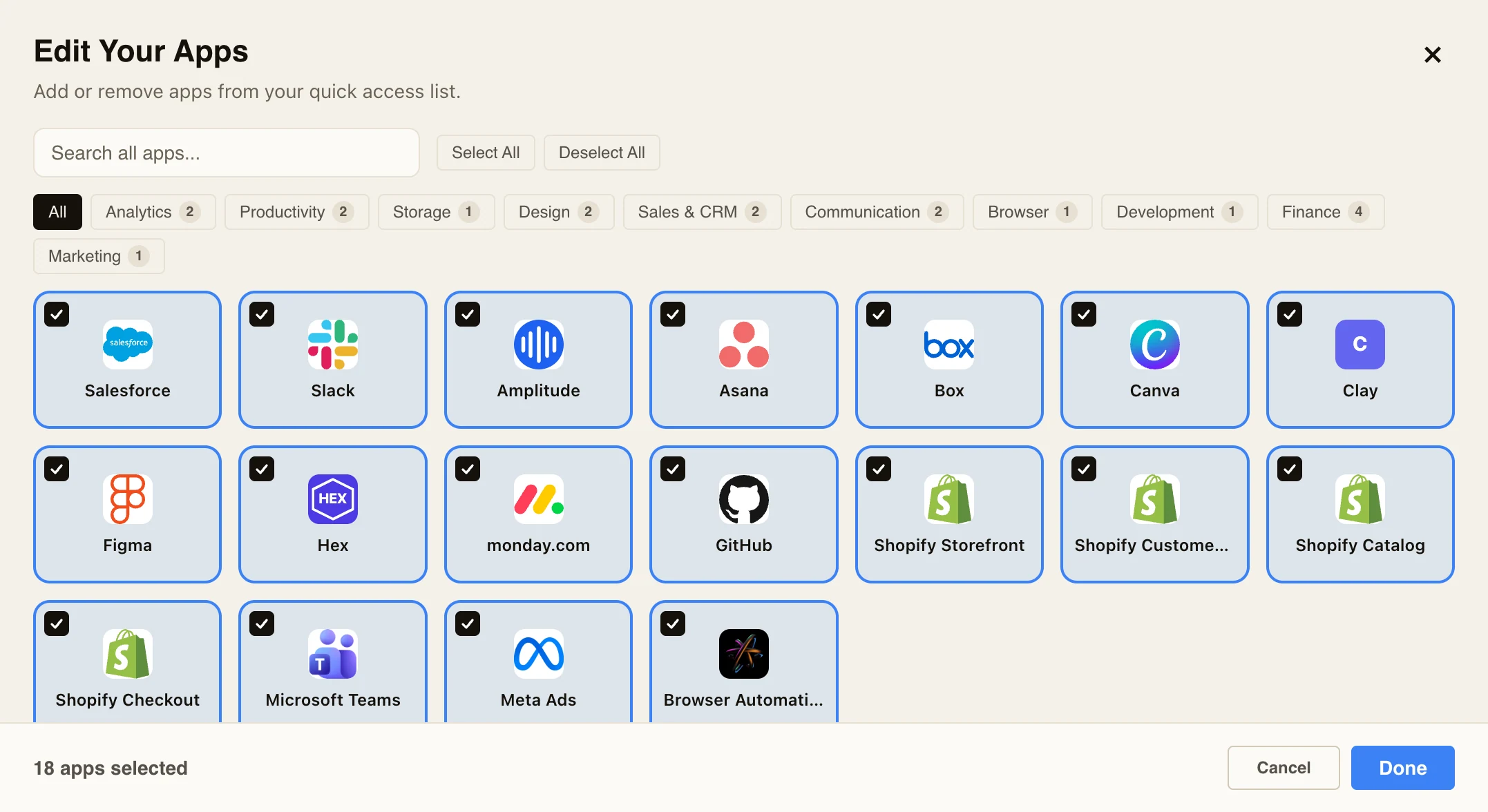
Task: Click the Meta Ads label
Action: (539, 700)
